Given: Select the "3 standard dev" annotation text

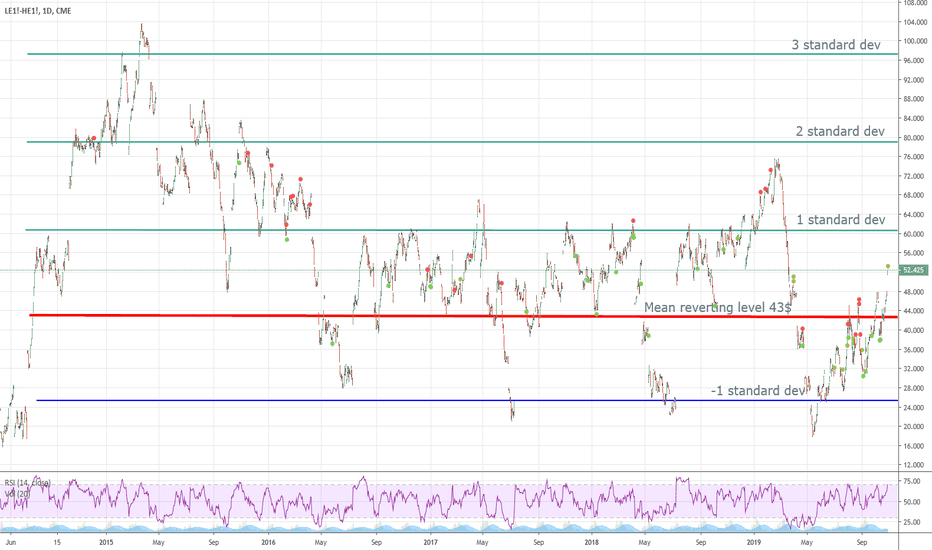Looking at the screenshot, I should coord(836,45).
